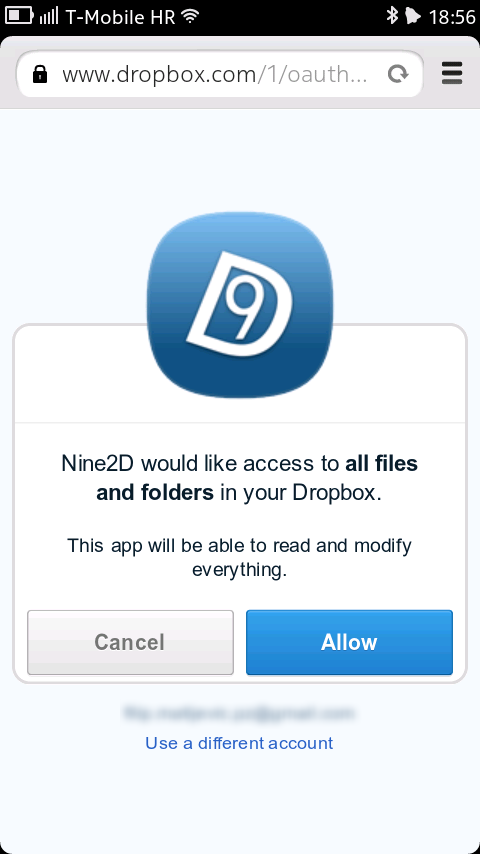Click the blurred account email text

[239, 712]
